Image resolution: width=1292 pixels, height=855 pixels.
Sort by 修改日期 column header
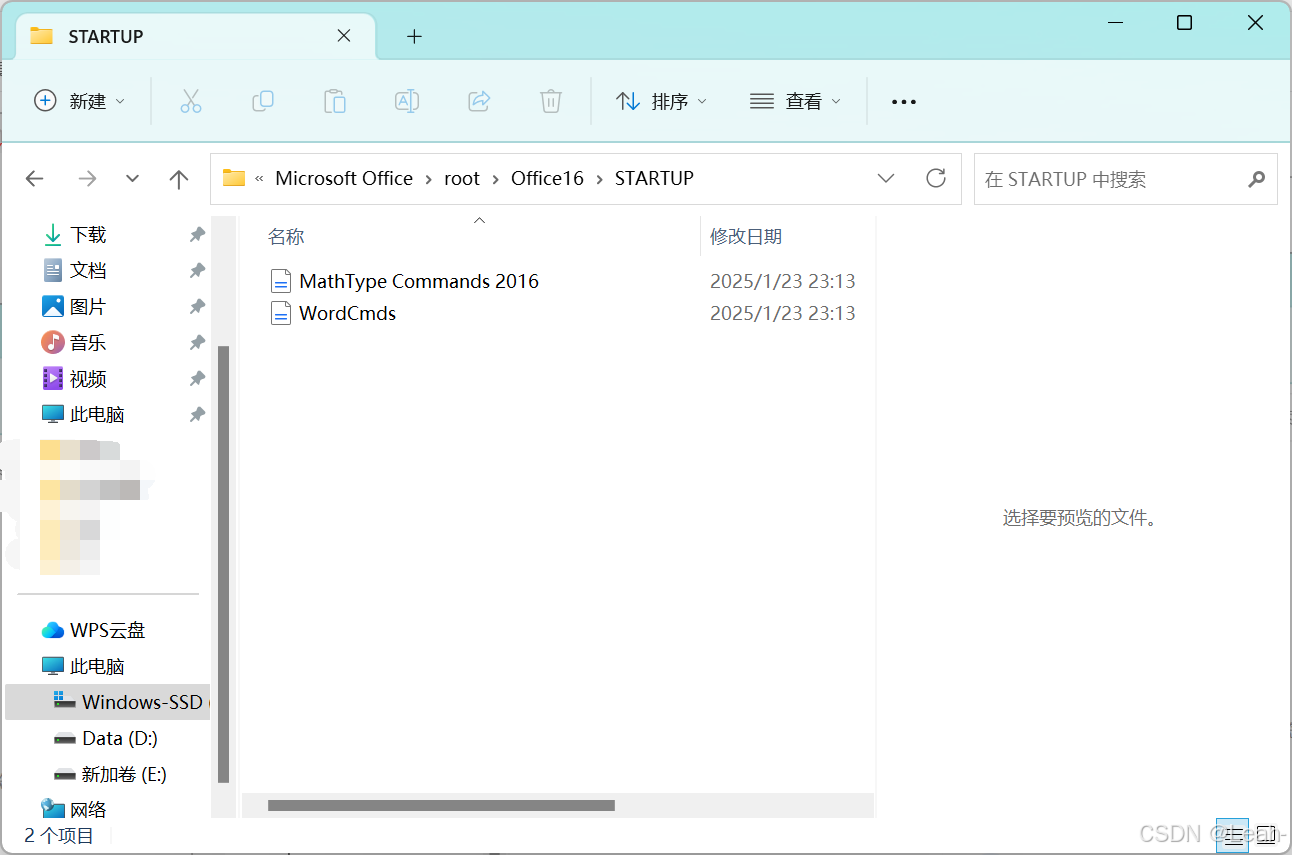pos(746,237)
